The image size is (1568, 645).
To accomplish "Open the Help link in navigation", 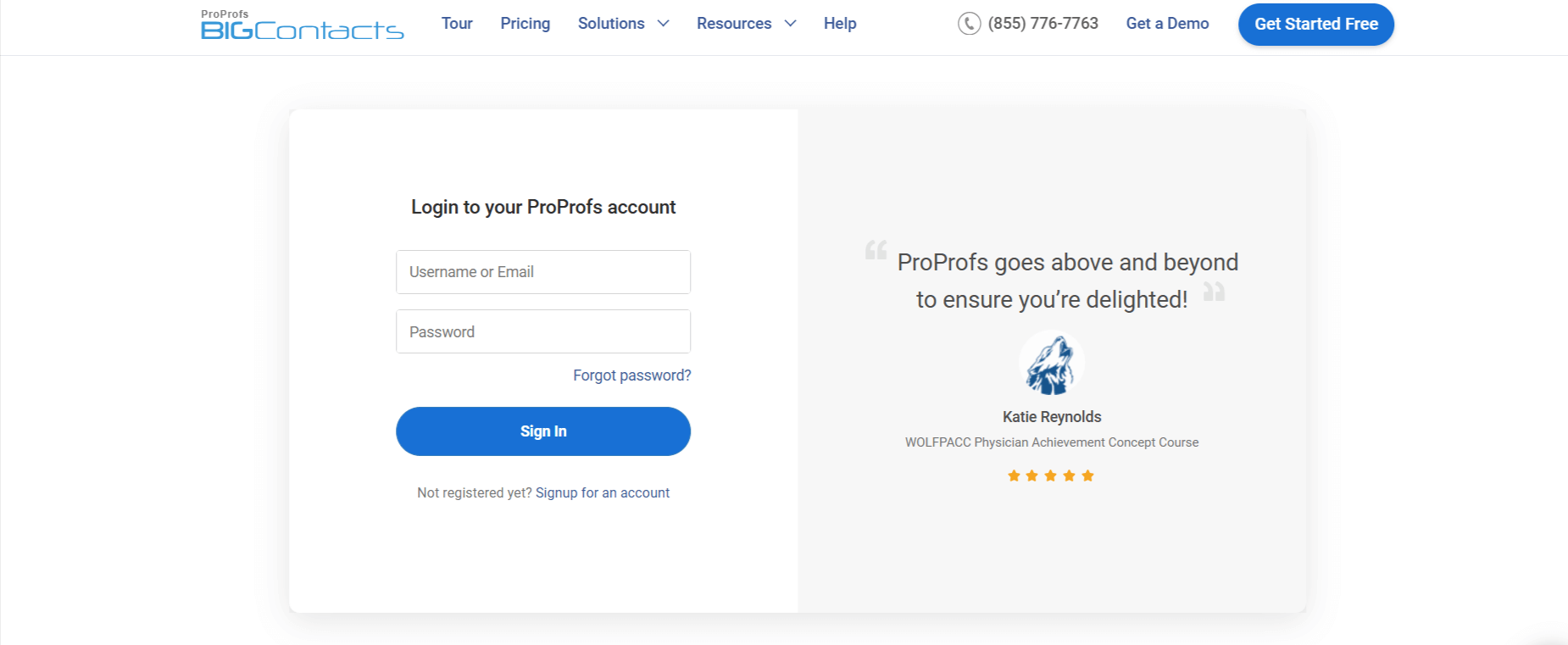I will coord(840,24).
